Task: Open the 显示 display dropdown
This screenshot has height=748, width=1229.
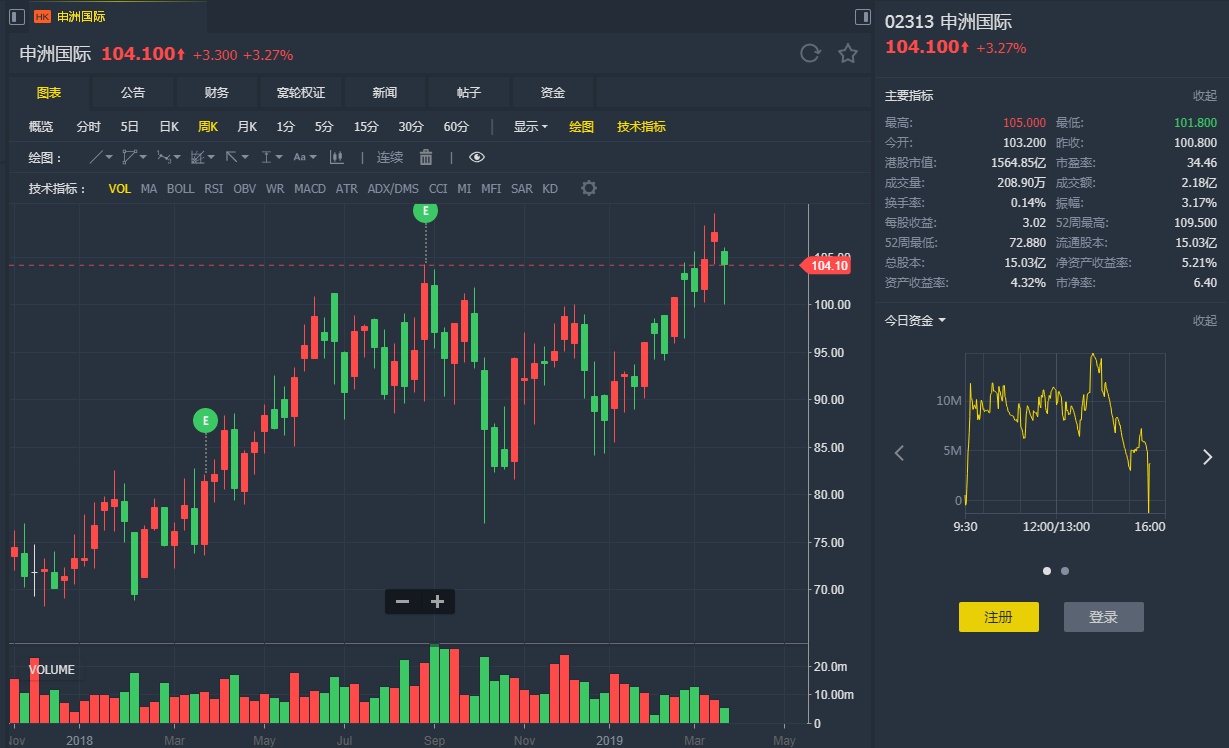Action: (530, 127)
